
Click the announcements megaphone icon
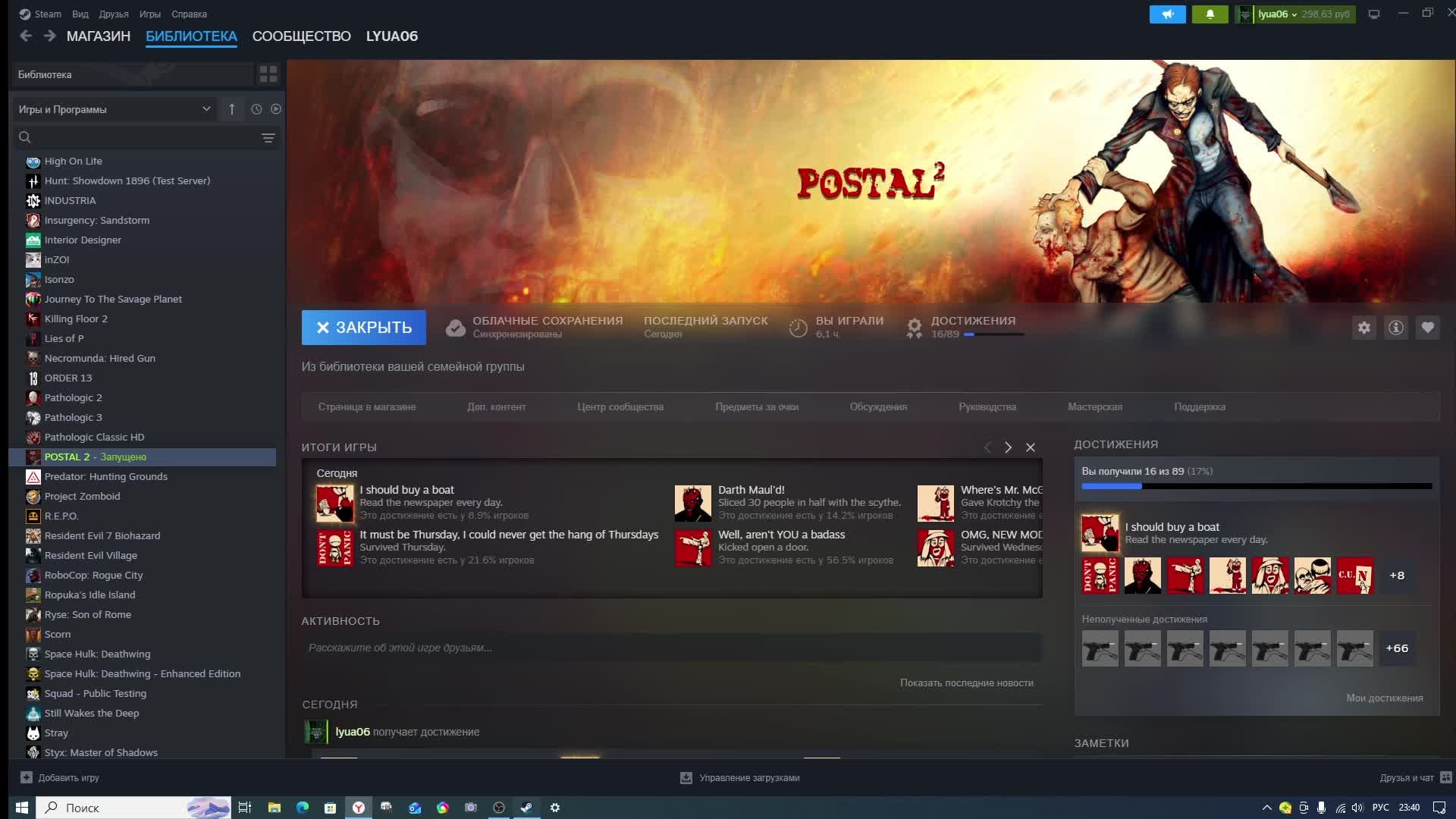(1167, 14)
